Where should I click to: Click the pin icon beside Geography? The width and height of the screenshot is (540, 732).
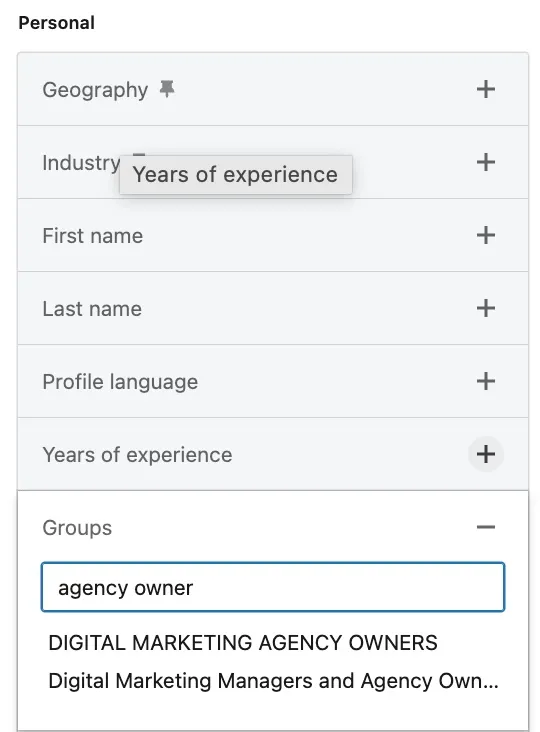click(167, 88)
